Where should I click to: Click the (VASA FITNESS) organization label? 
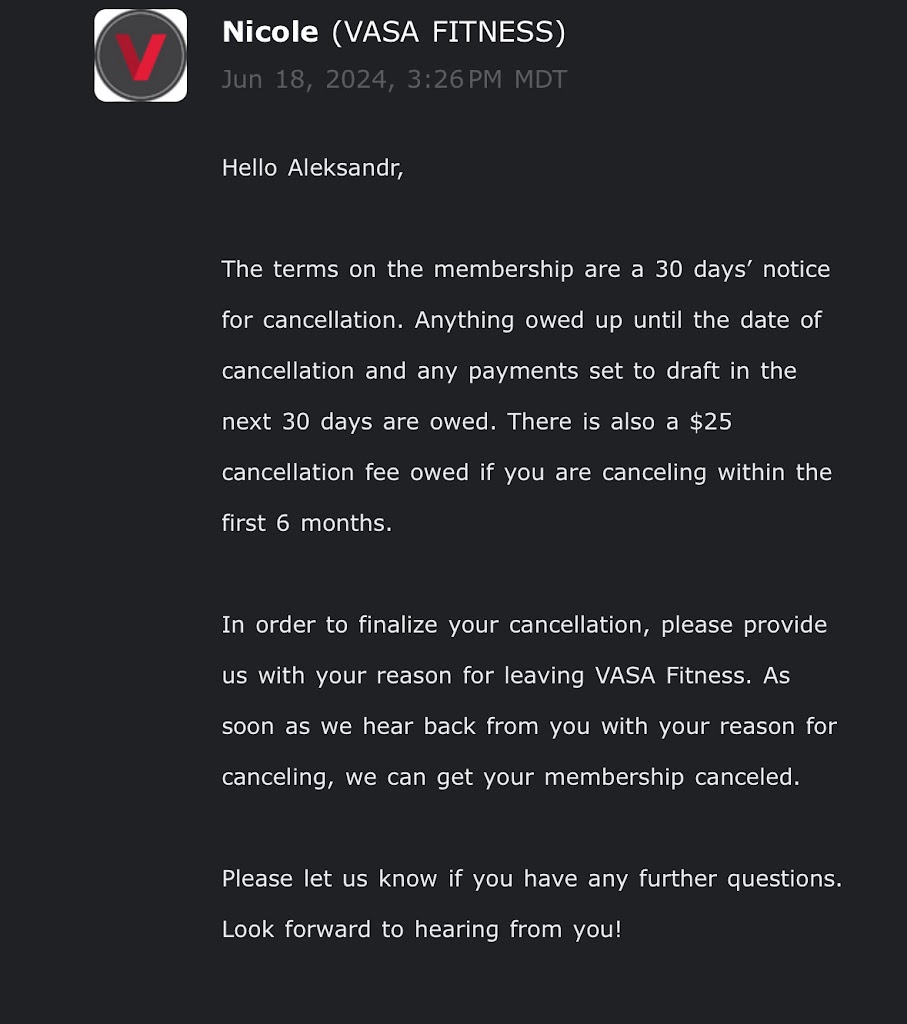pos(447,32)
